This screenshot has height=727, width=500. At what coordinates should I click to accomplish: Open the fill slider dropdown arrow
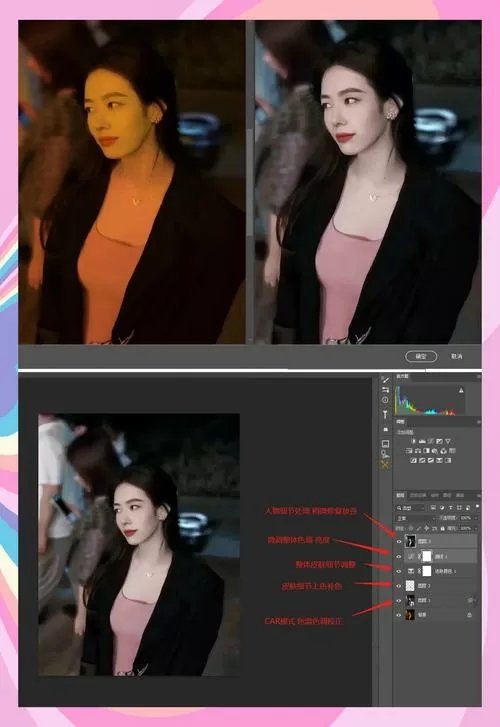(476, 529)
